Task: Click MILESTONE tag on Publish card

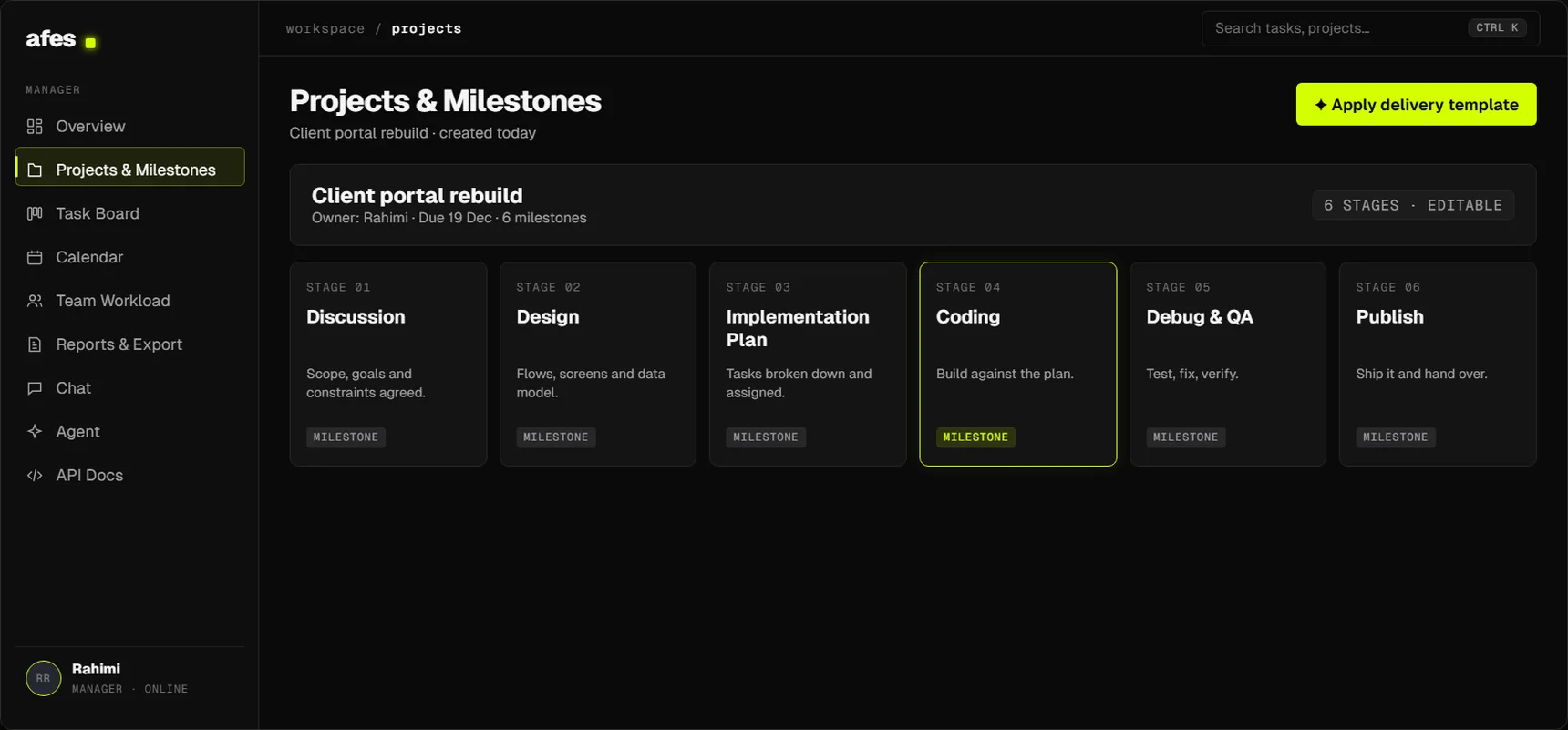Action: click(x=1396, y=437)
